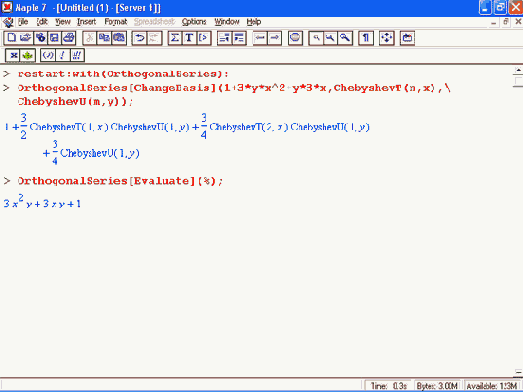Toggle nonprinting characters with the pilcrow icon
The image size is (523, 392).
point(366,38)
